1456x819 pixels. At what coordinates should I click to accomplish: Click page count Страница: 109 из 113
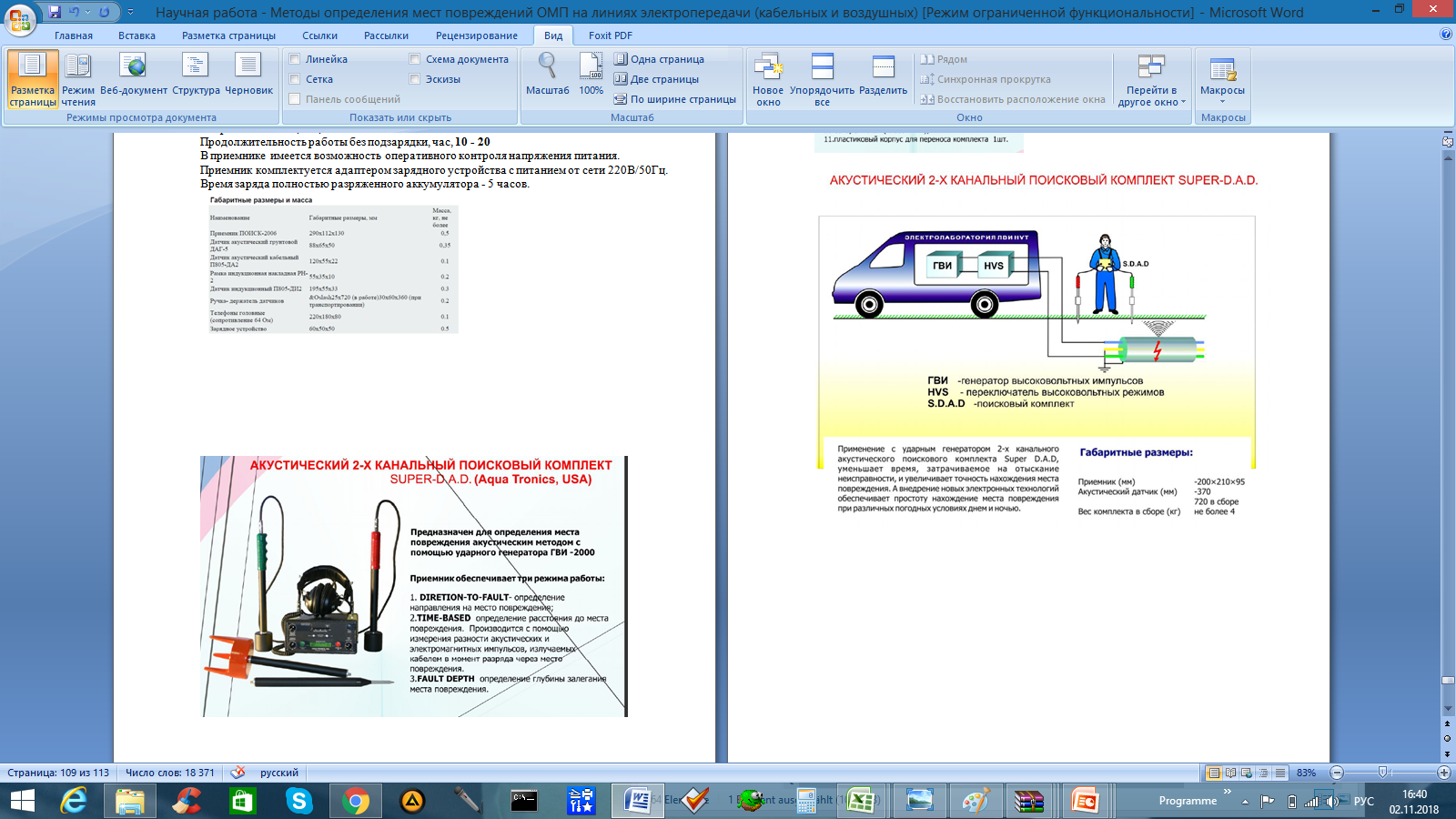click(x=58, y=773)
